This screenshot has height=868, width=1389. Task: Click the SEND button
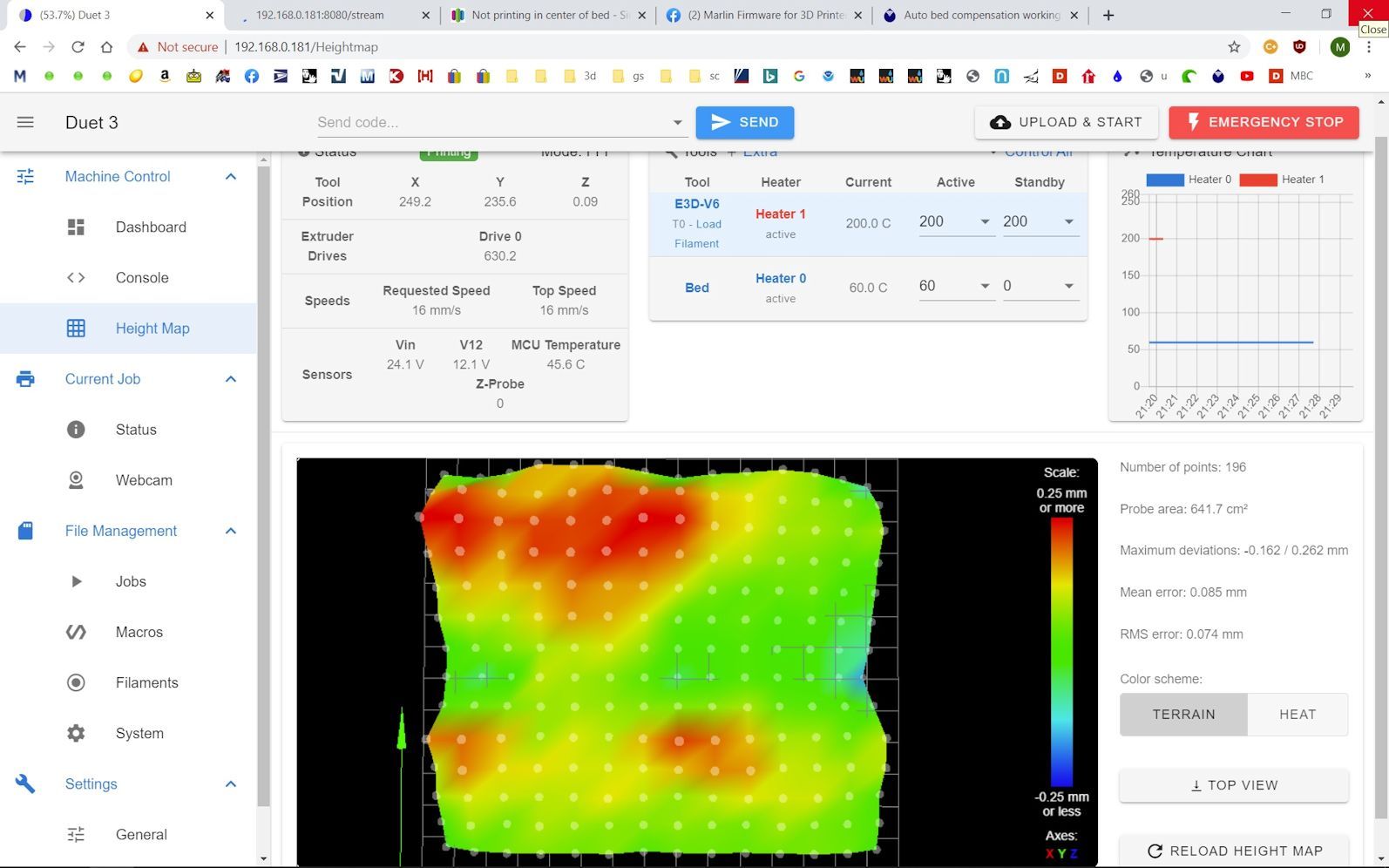[x=745, y=122]
